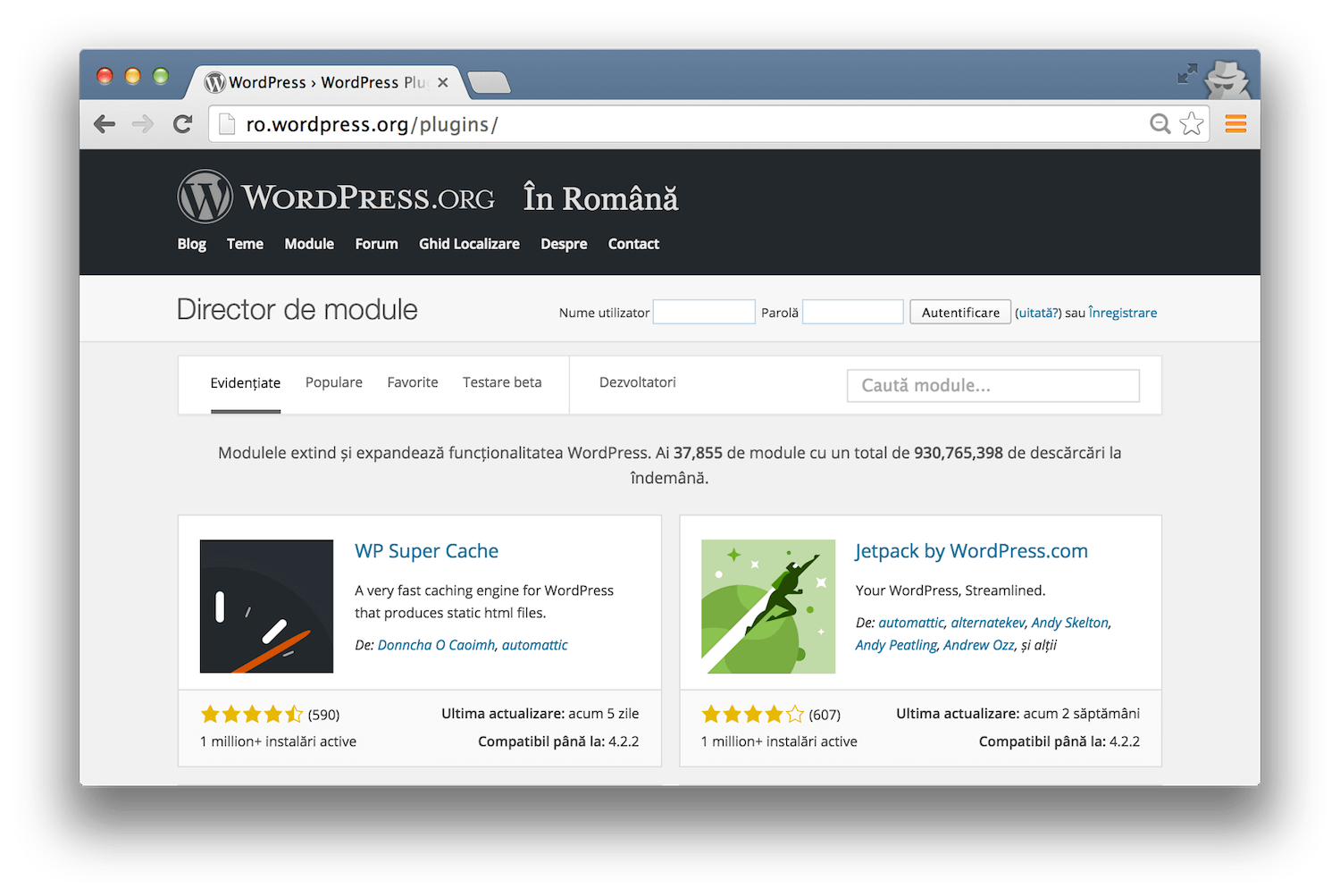Viewport: 1340px width, 896px height.
Task: Click the Andrew Ozz author link
Action: 979,645
